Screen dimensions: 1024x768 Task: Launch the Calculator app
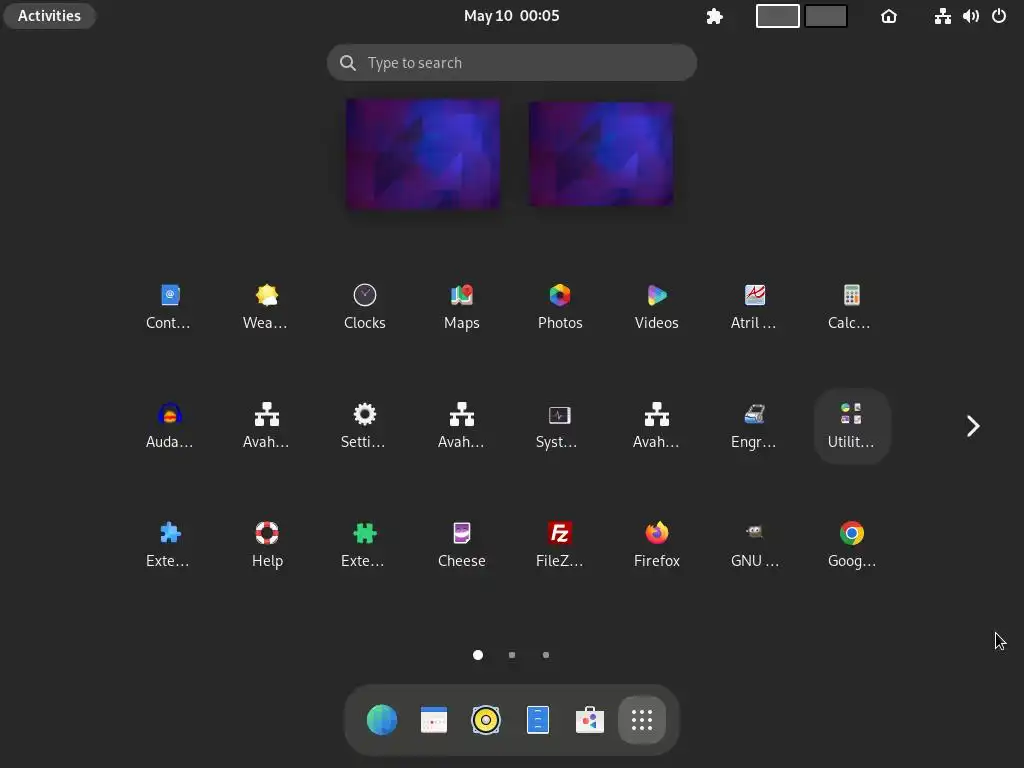click(852, 307)
